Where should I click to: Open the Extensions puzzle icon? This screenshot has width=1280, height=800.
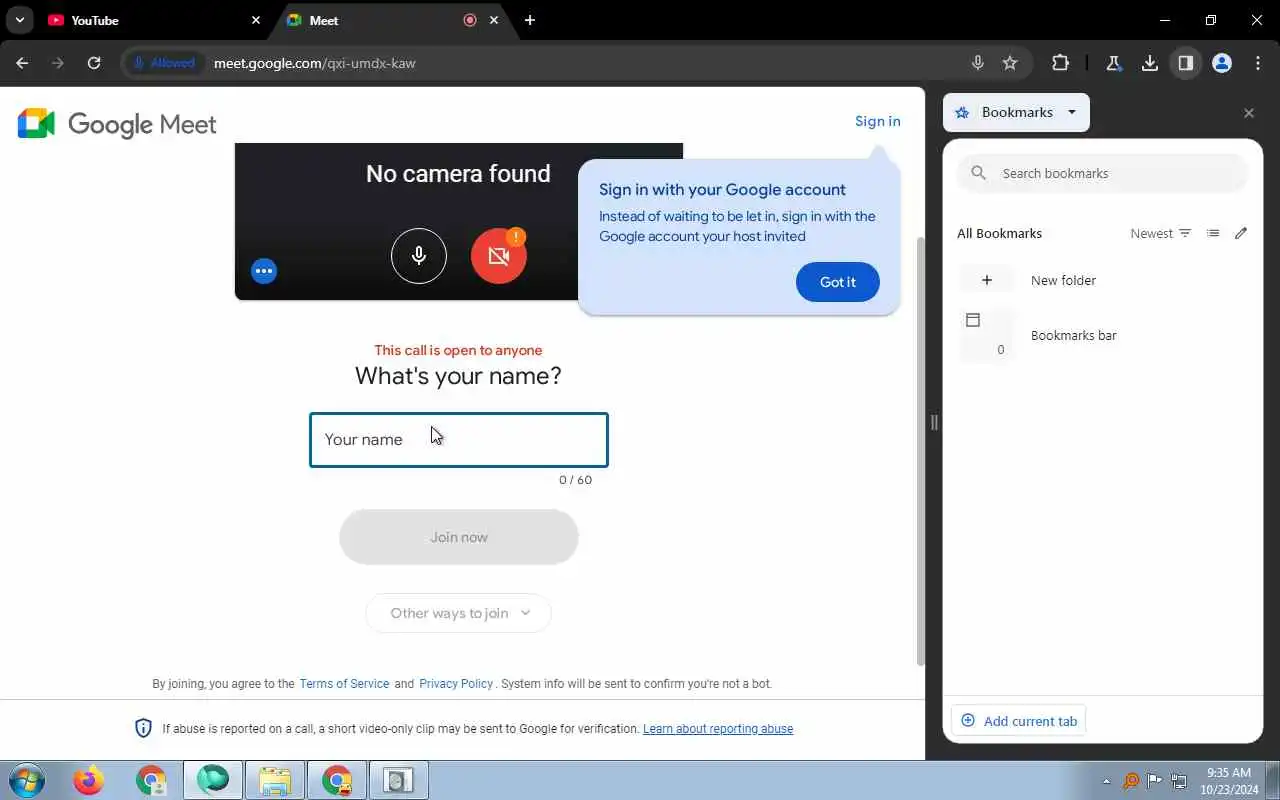[1060, 63]
